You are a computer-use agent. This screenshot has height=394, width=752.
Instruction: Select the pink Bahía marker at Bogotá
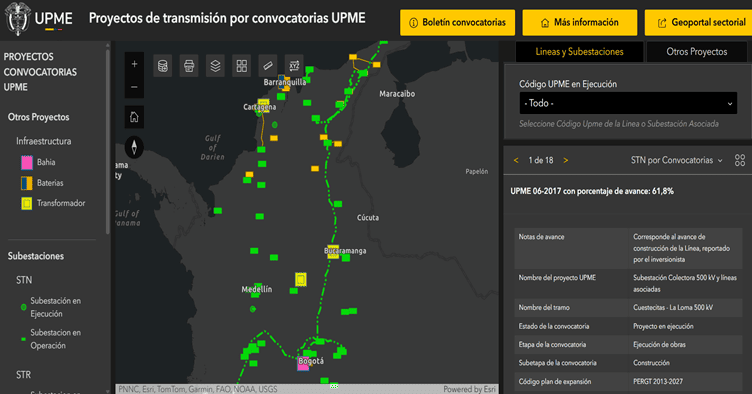pos(303,365)
